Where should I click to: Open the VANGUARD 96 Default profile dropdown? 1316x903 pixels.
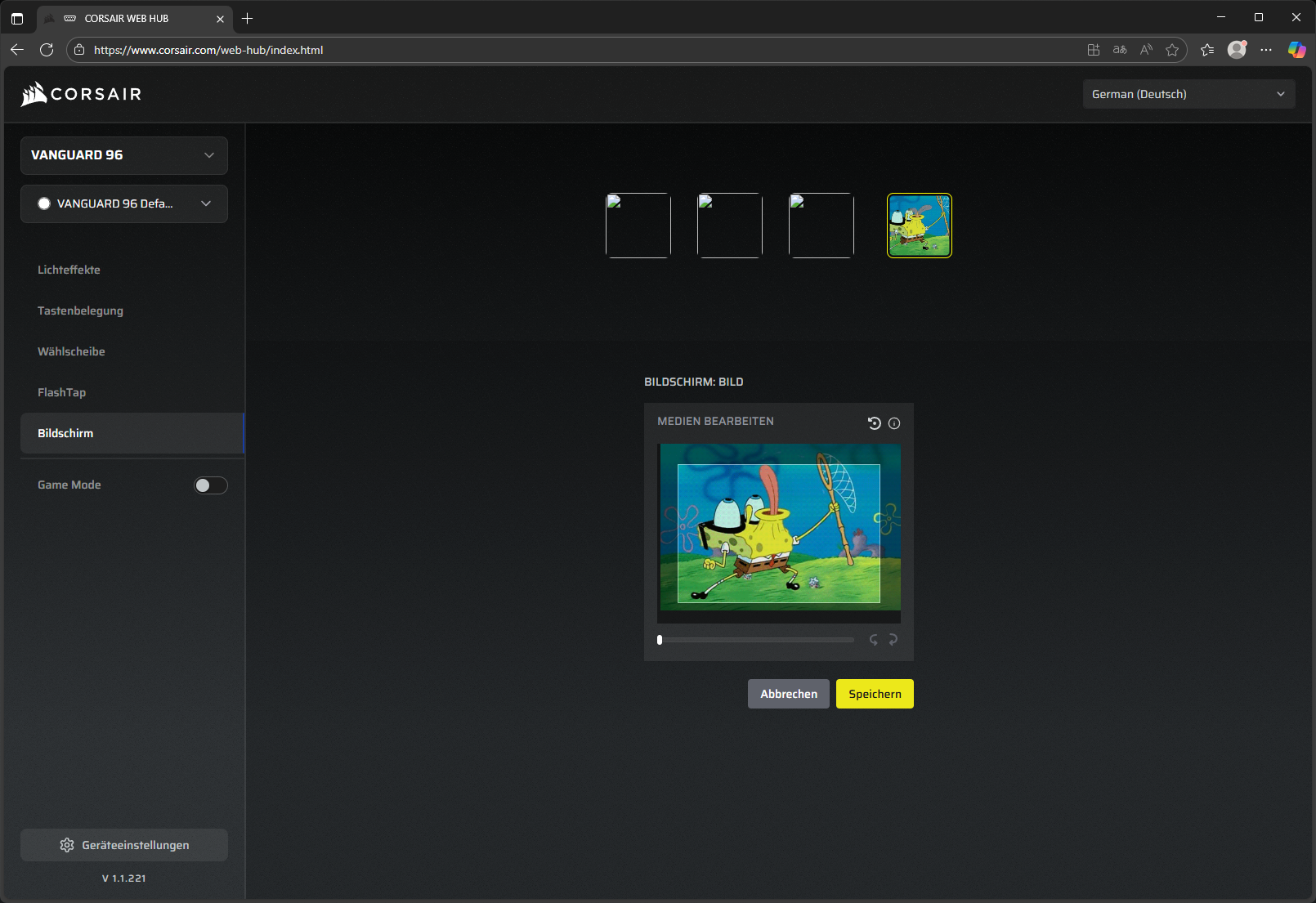click(x=124, y=203)
